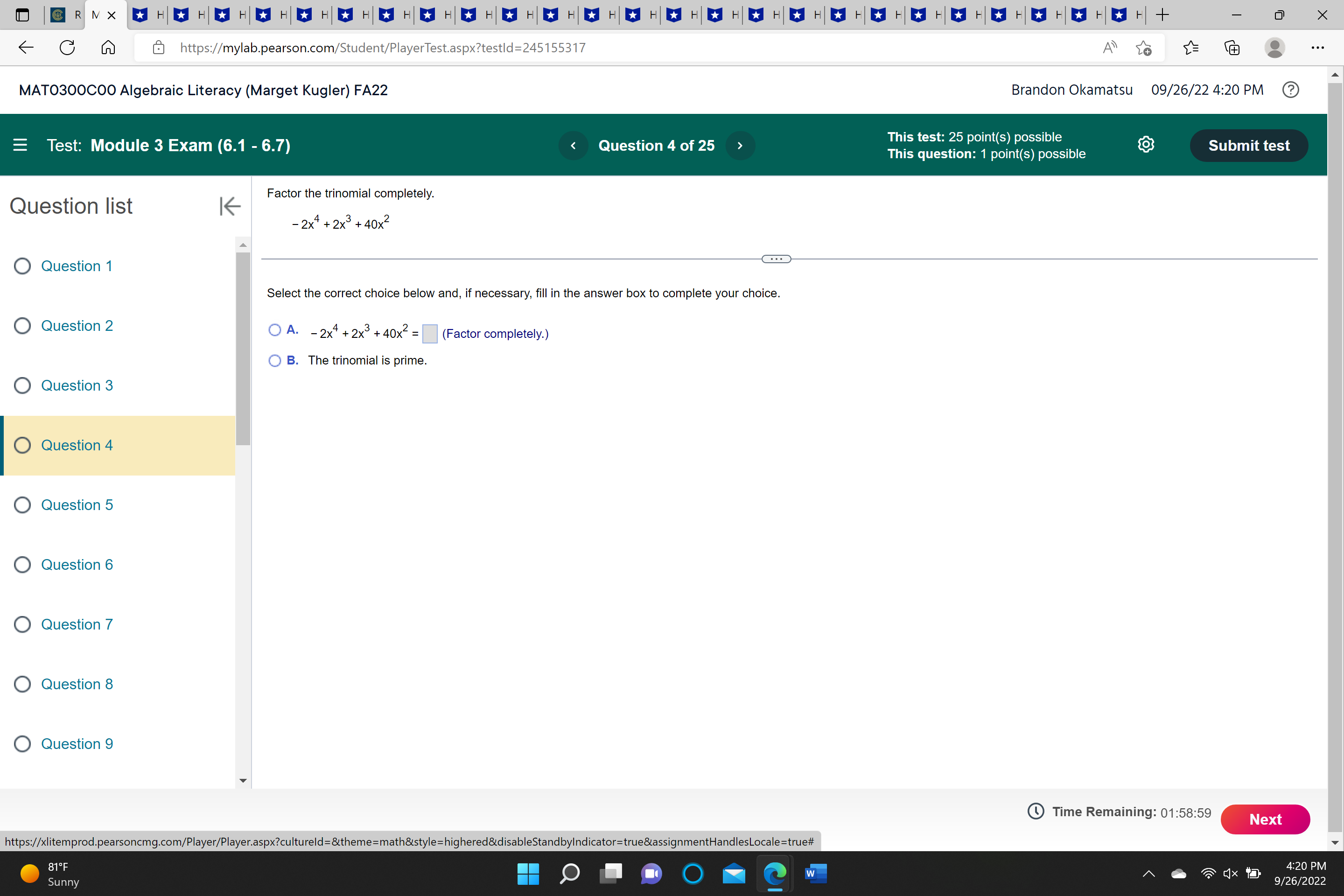
Task: Collapse the Question list panel
Action: coord(230,206)
